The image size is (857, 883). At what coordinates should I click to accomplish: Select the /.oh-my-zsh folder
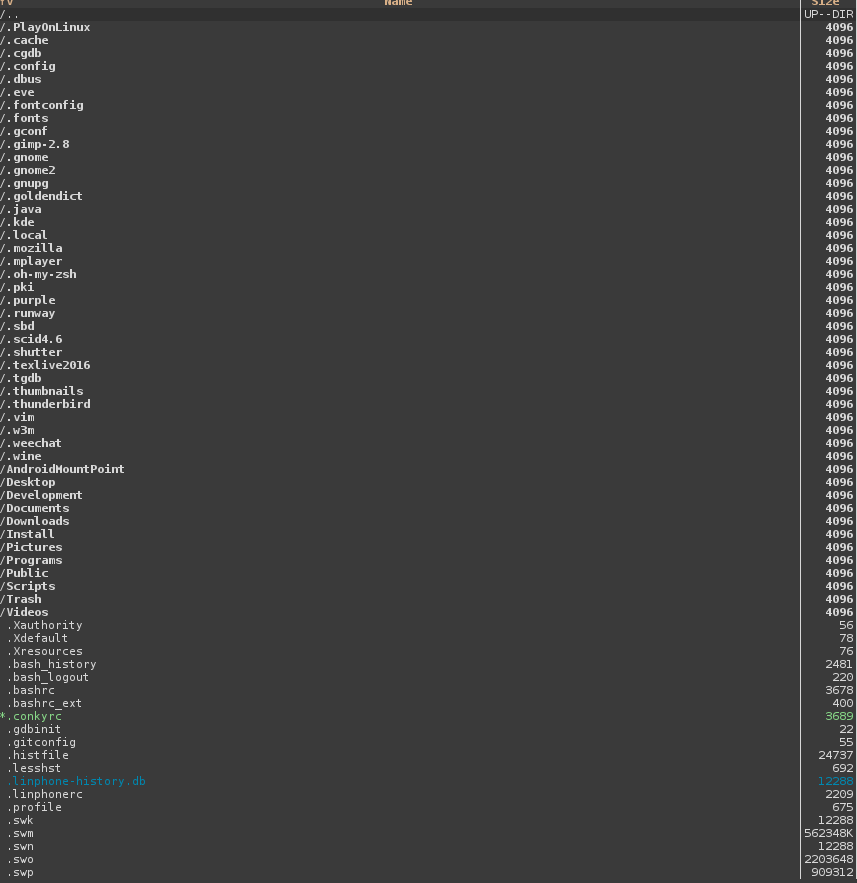pyautogui.click(x=39, y=275)
